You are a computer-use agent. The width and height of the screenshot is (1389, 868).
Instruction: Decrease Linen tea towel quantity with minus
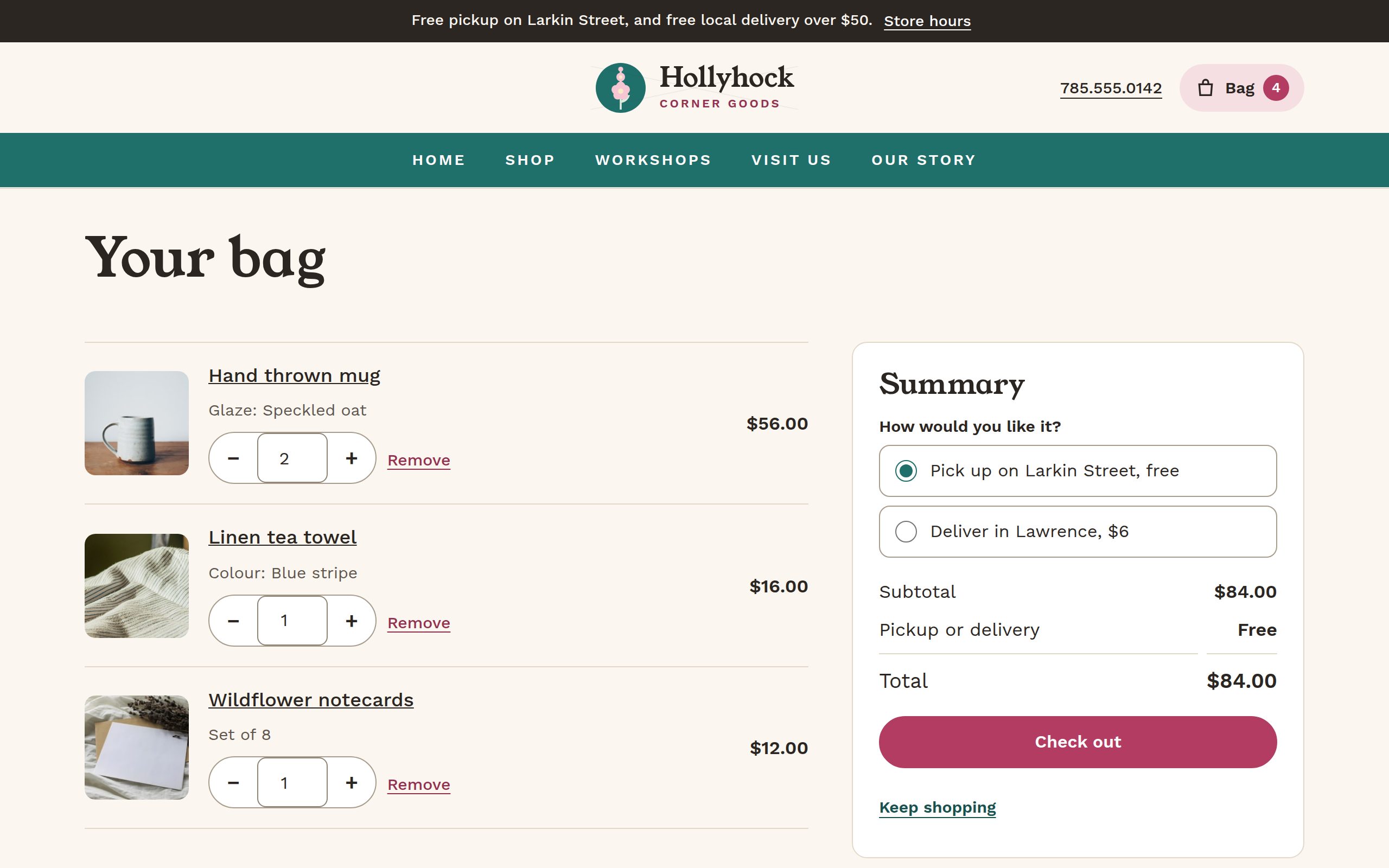pos(233,621)
